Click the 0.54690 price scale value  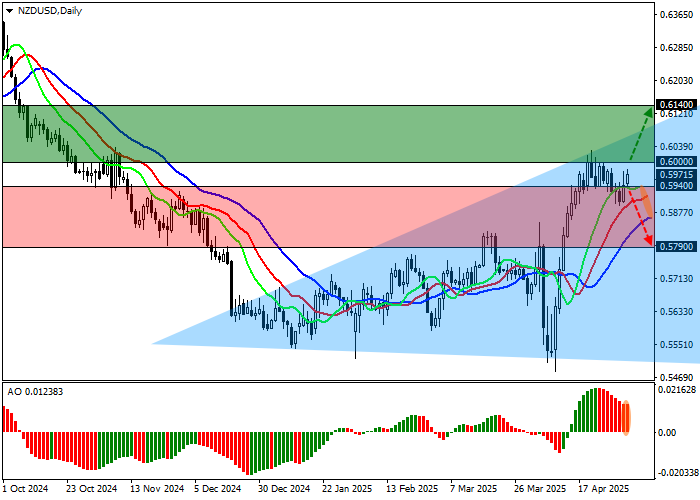[677, 378]
